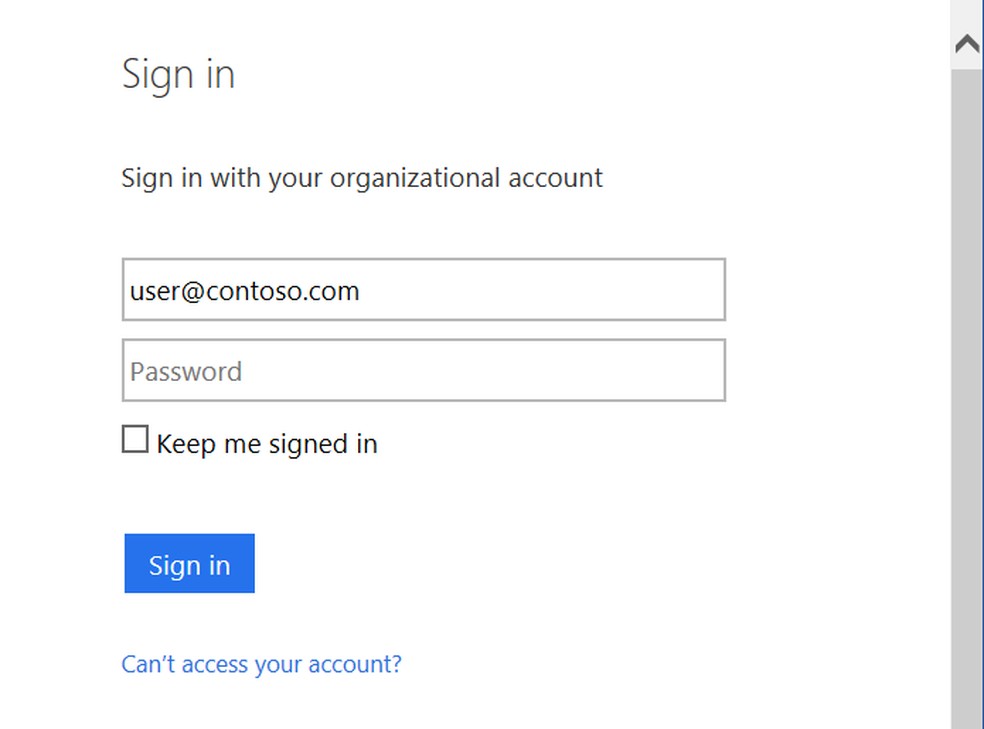Click the 'Keep me signed in' label
Image resolution: width=984 pixels, height=729 pixels.
click(267, 444)
